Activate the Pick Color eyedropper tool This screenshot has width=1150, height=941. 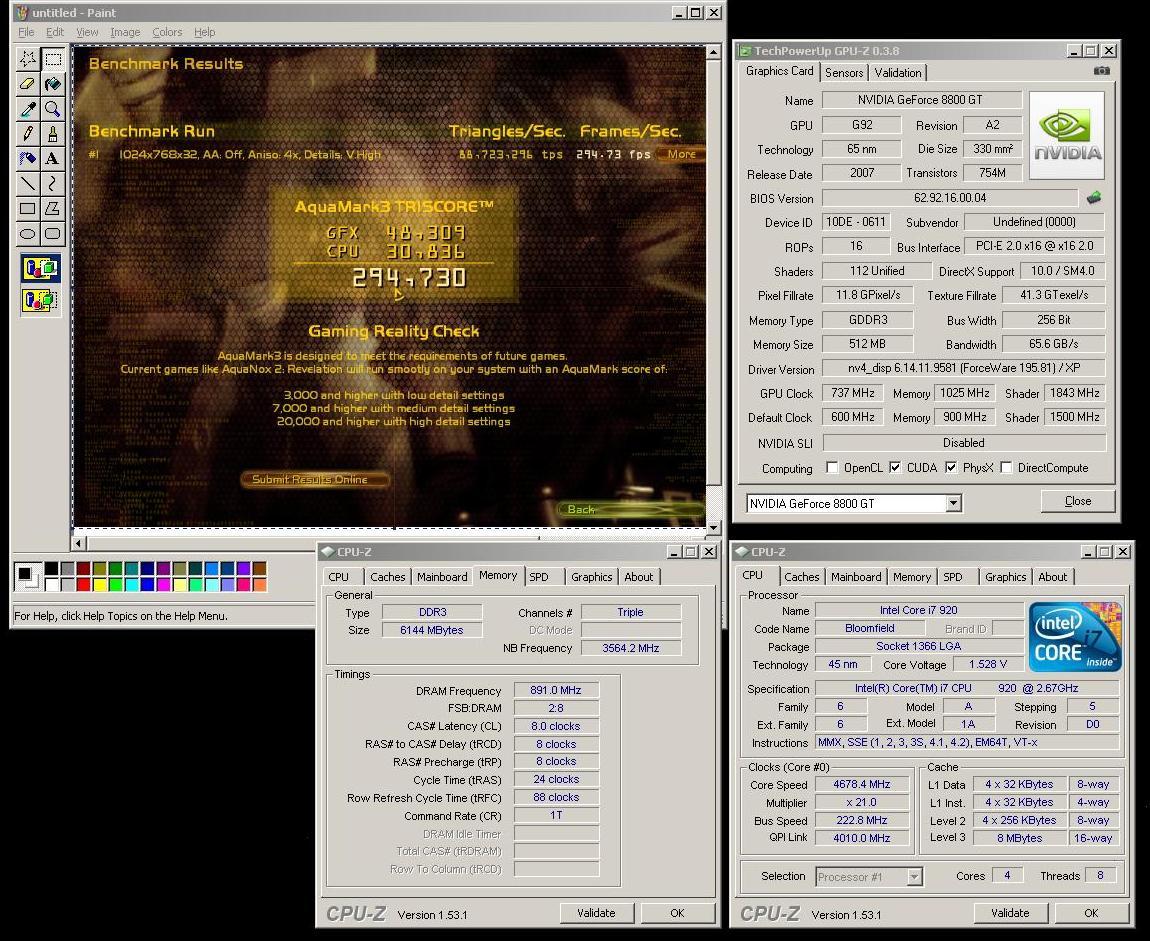(28, 109)
